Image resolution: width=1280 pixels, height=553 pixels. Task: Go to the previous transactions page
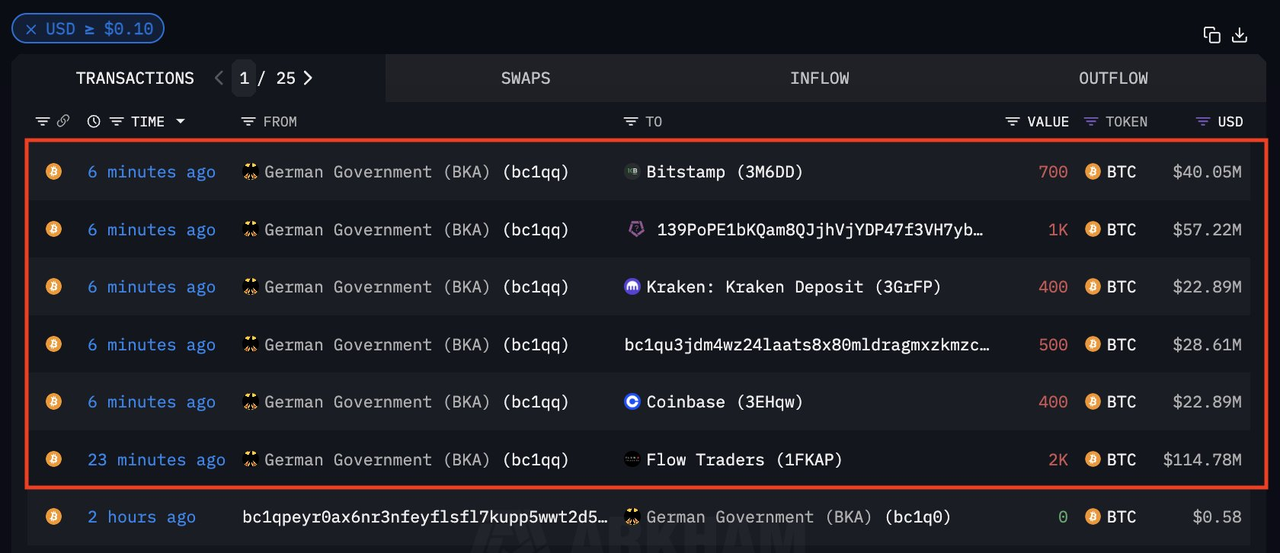click(219, 78)
